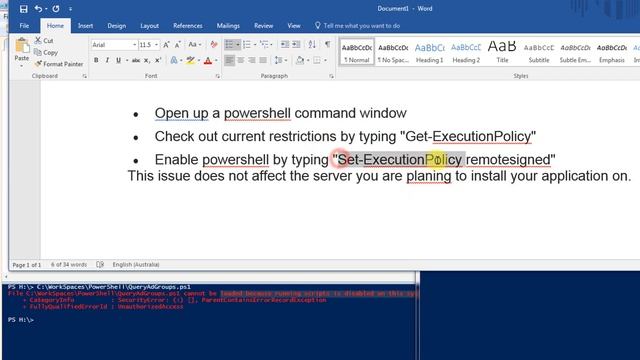This screenshot has width=640, height=360.
Task: Toggle strikethrough formatting
Action: click(136, 60)
